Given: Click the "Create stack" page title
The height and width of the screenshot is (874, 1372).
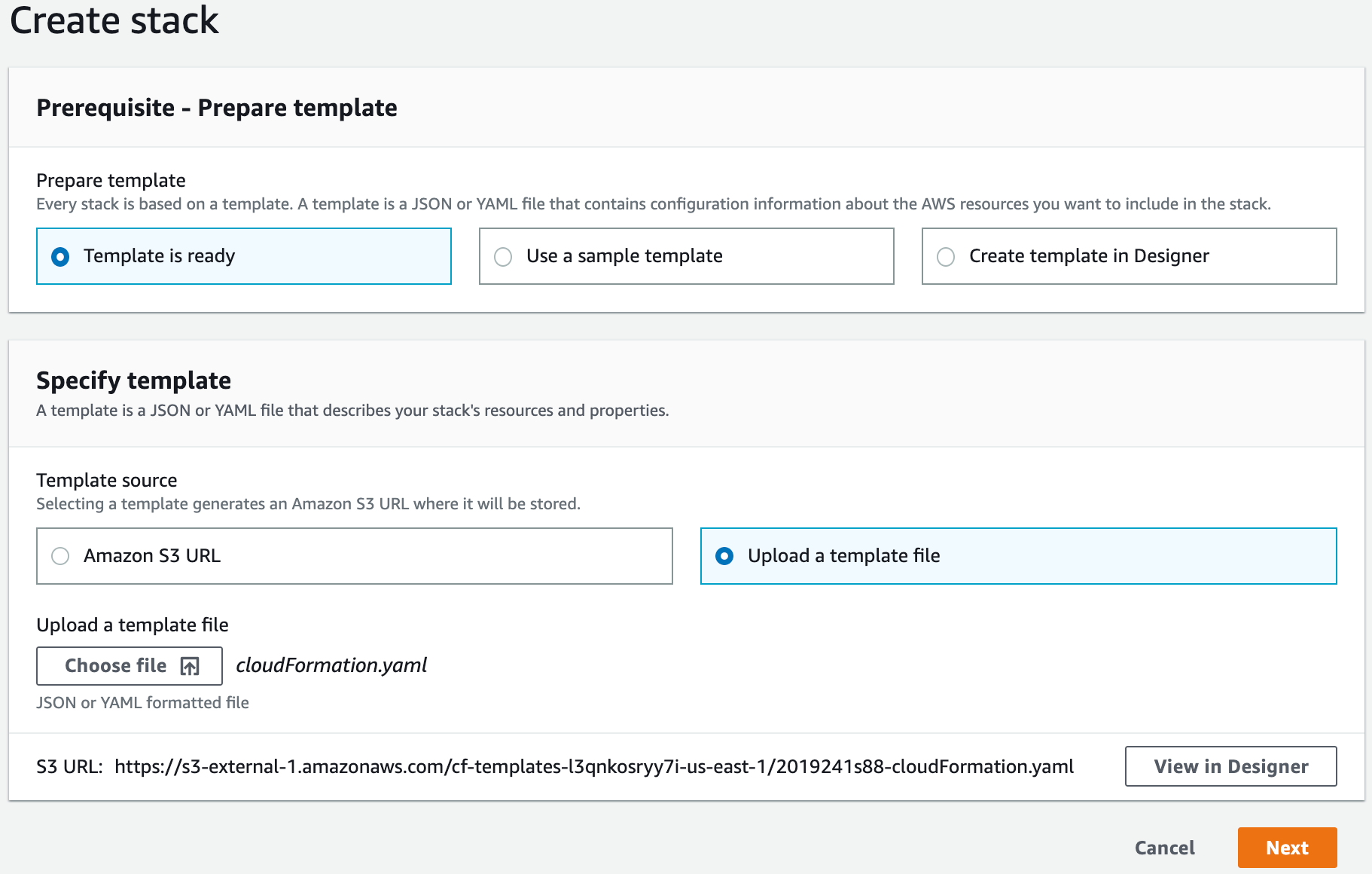Looking at the screenshot, I should coord(114,20).
